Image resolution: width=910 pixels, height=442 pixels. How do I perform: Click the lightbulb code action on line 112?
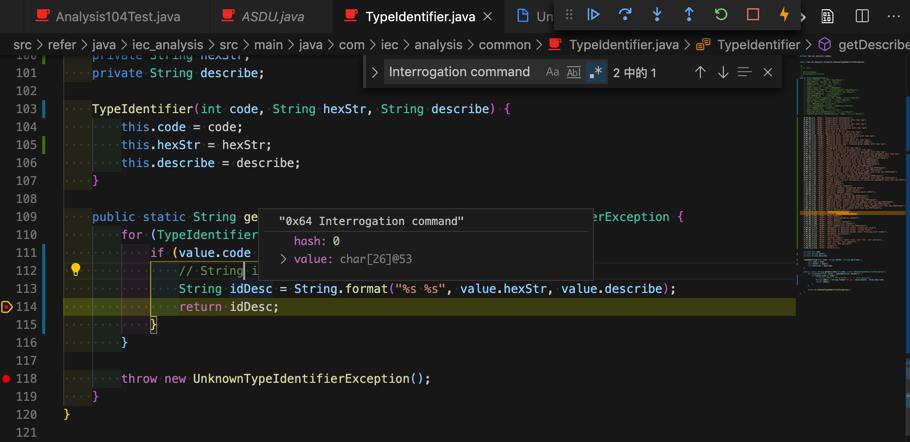pyautogui.click(x=75, y=270)
